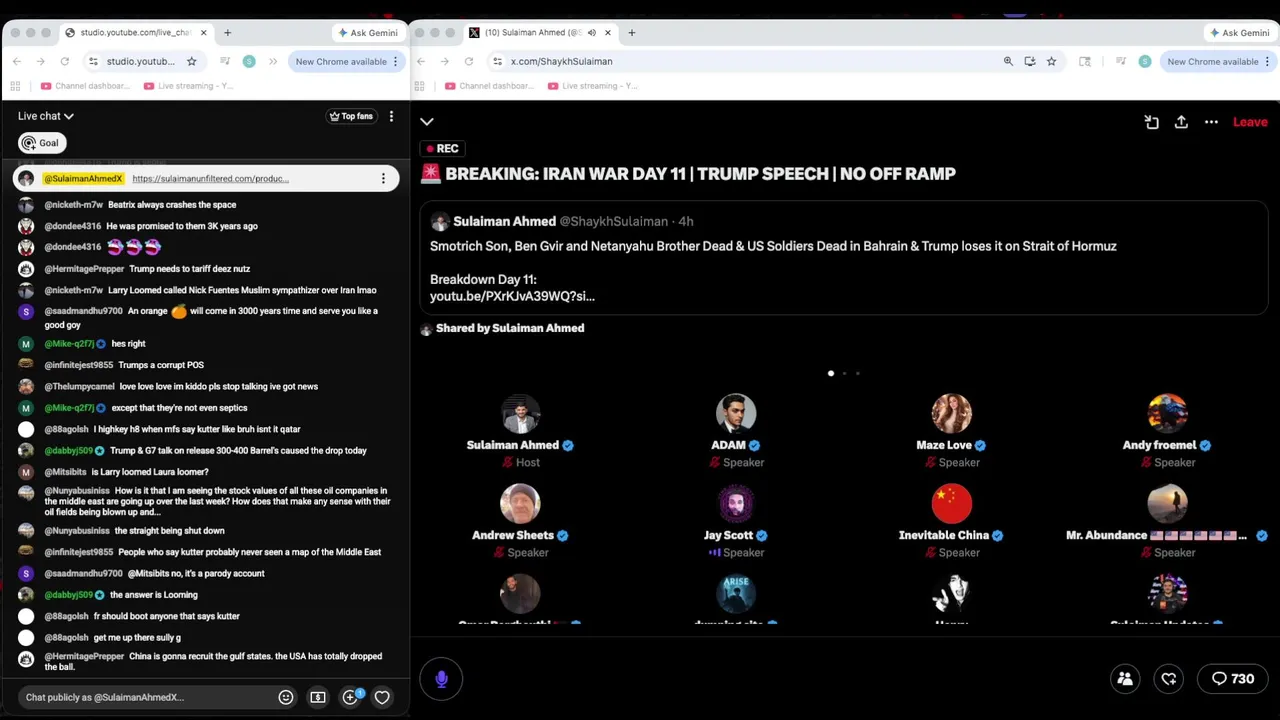Open new tab in X window

[631, 33]
